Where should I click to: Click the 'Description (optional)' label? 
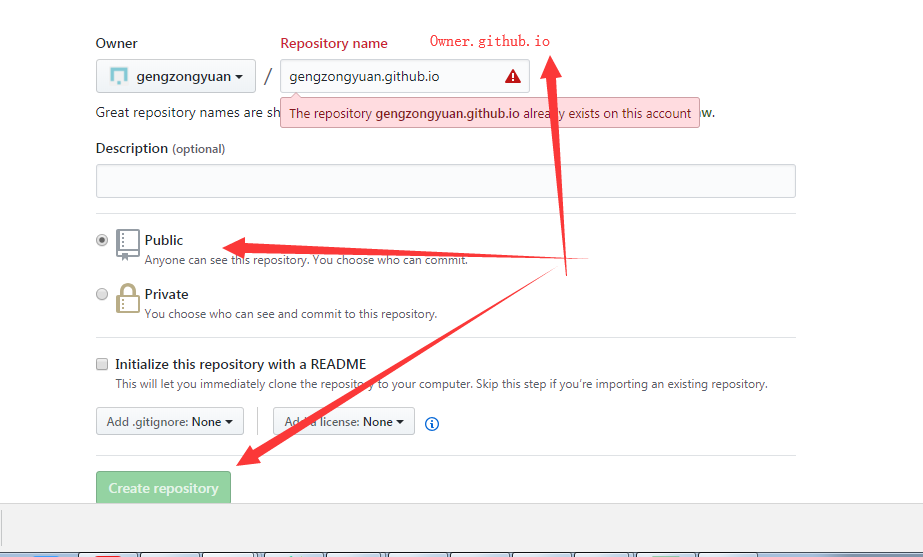(160, 148)
